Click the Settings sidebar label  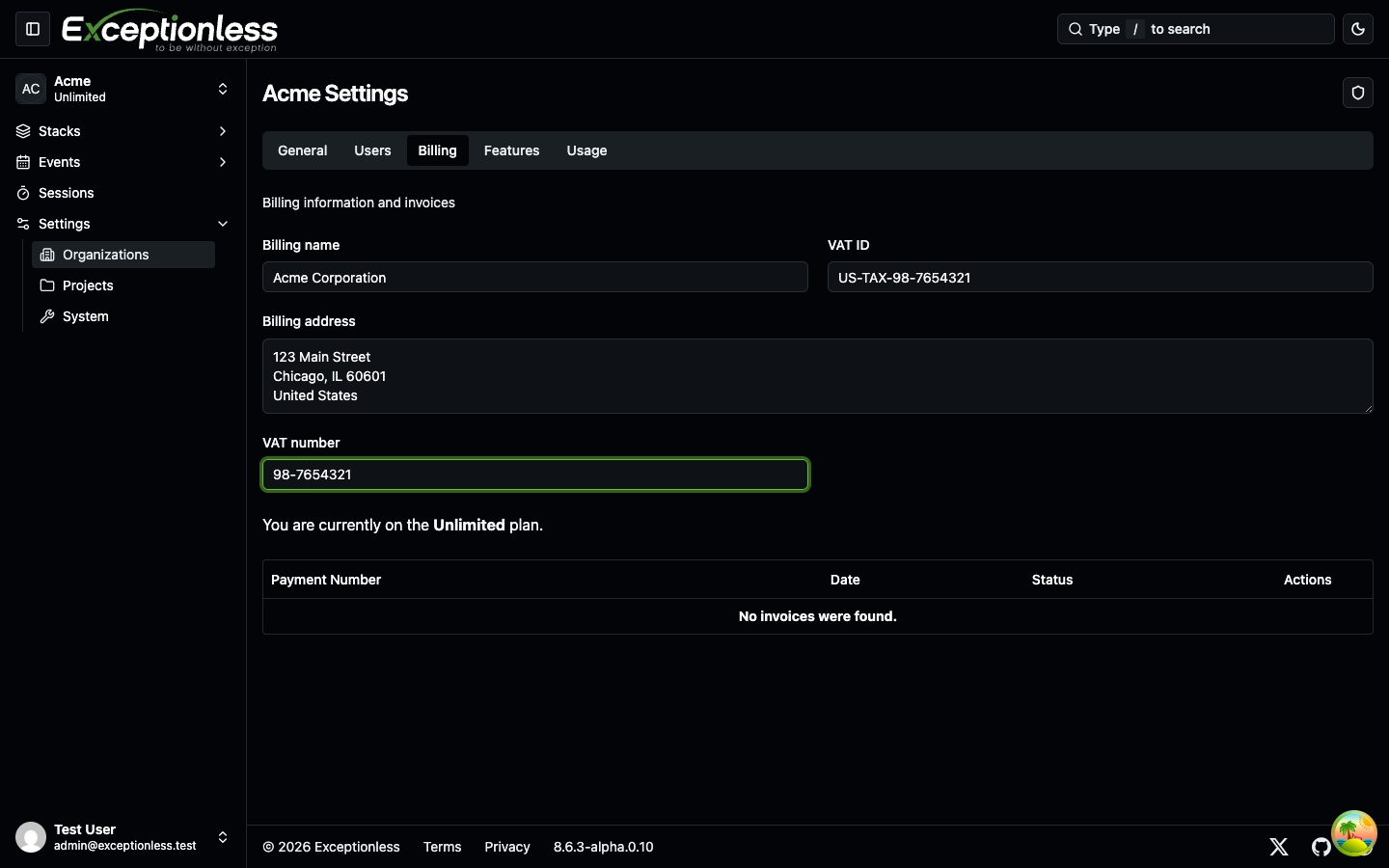click(65, 224)
